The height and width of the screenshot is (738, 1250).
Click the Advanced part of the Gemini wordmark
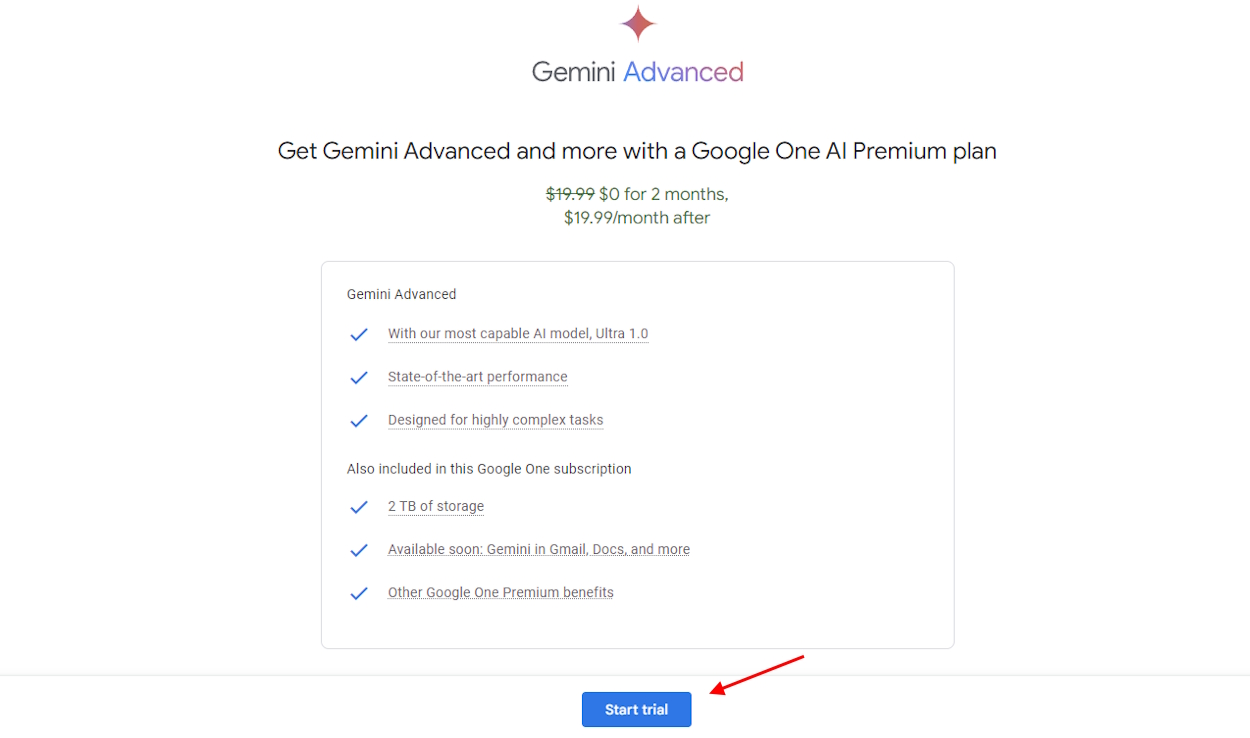click(683, 71)
